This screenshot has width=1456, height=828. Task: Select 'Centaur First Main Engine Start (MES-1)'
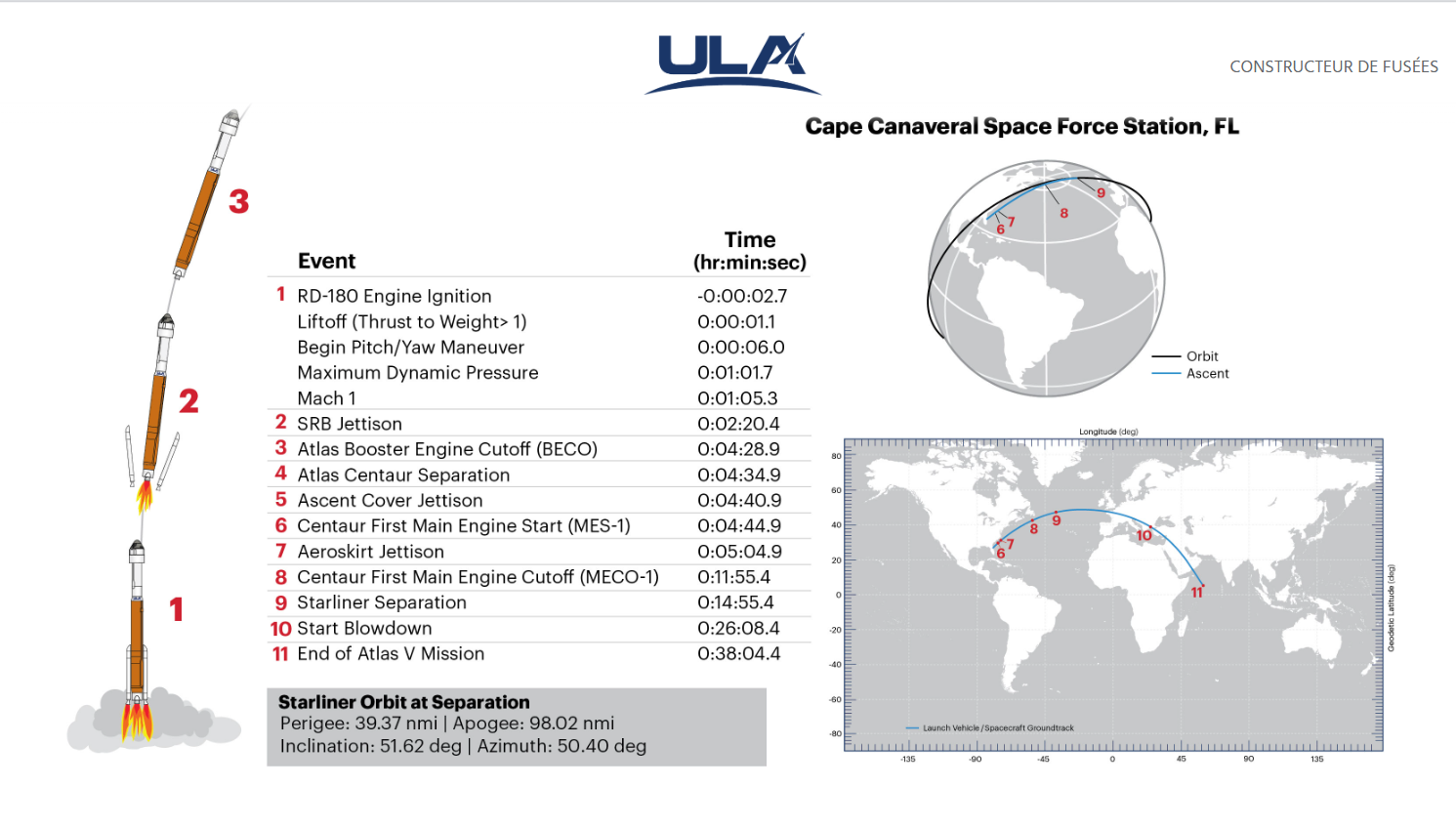point(464,525)
